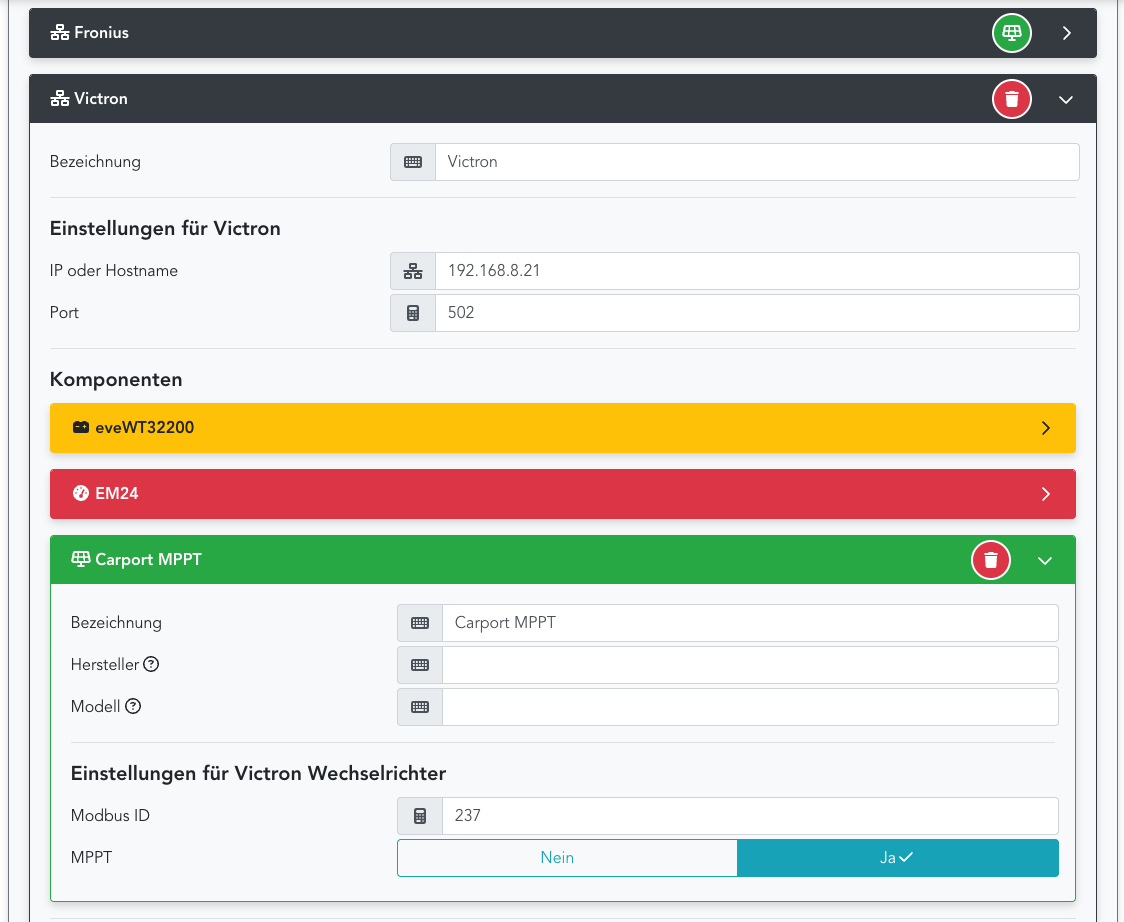Click the eveWT32200 component title
The height and width of the screenshot is (922, 1124).
point(144,428)
